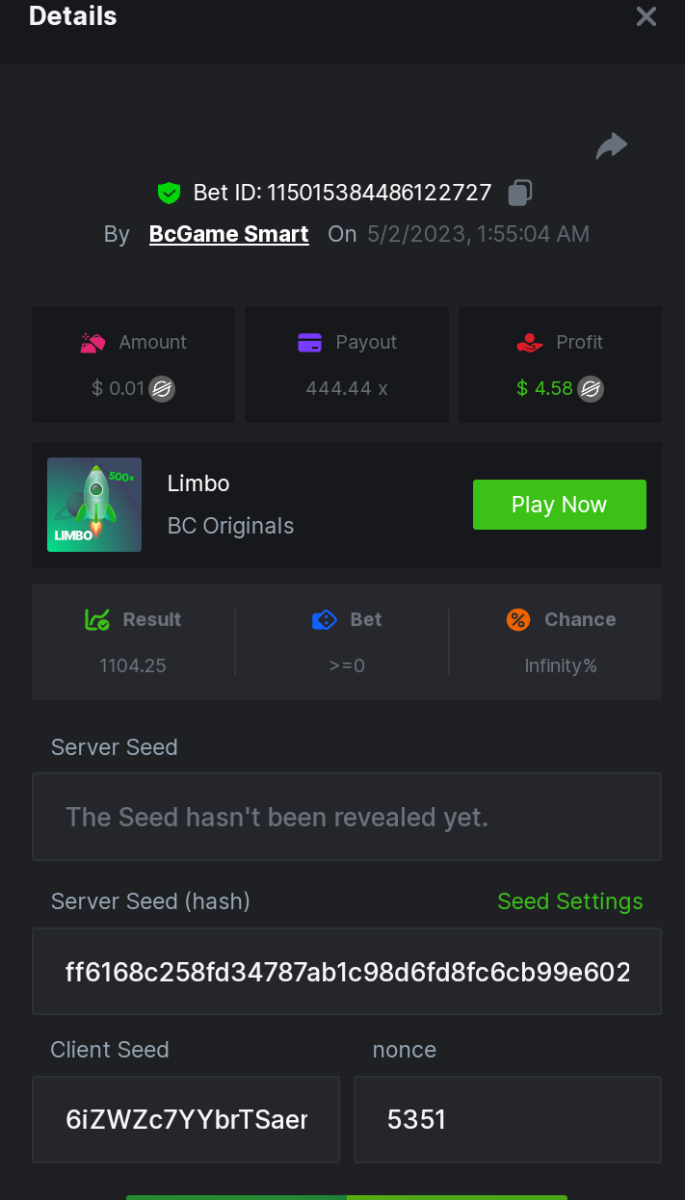Screen dimensions: 685x1200
Task: Click the red Profit hand icon
Action: (529, 343)
